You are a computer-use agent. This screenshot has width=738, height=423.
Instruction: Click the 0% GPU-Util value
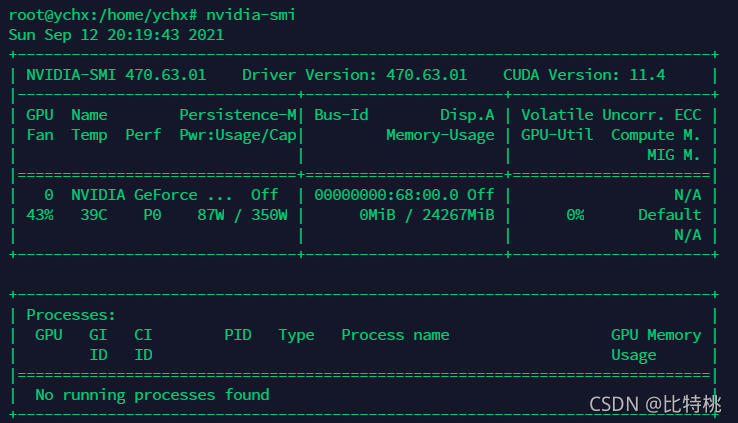tap(575, 215)
